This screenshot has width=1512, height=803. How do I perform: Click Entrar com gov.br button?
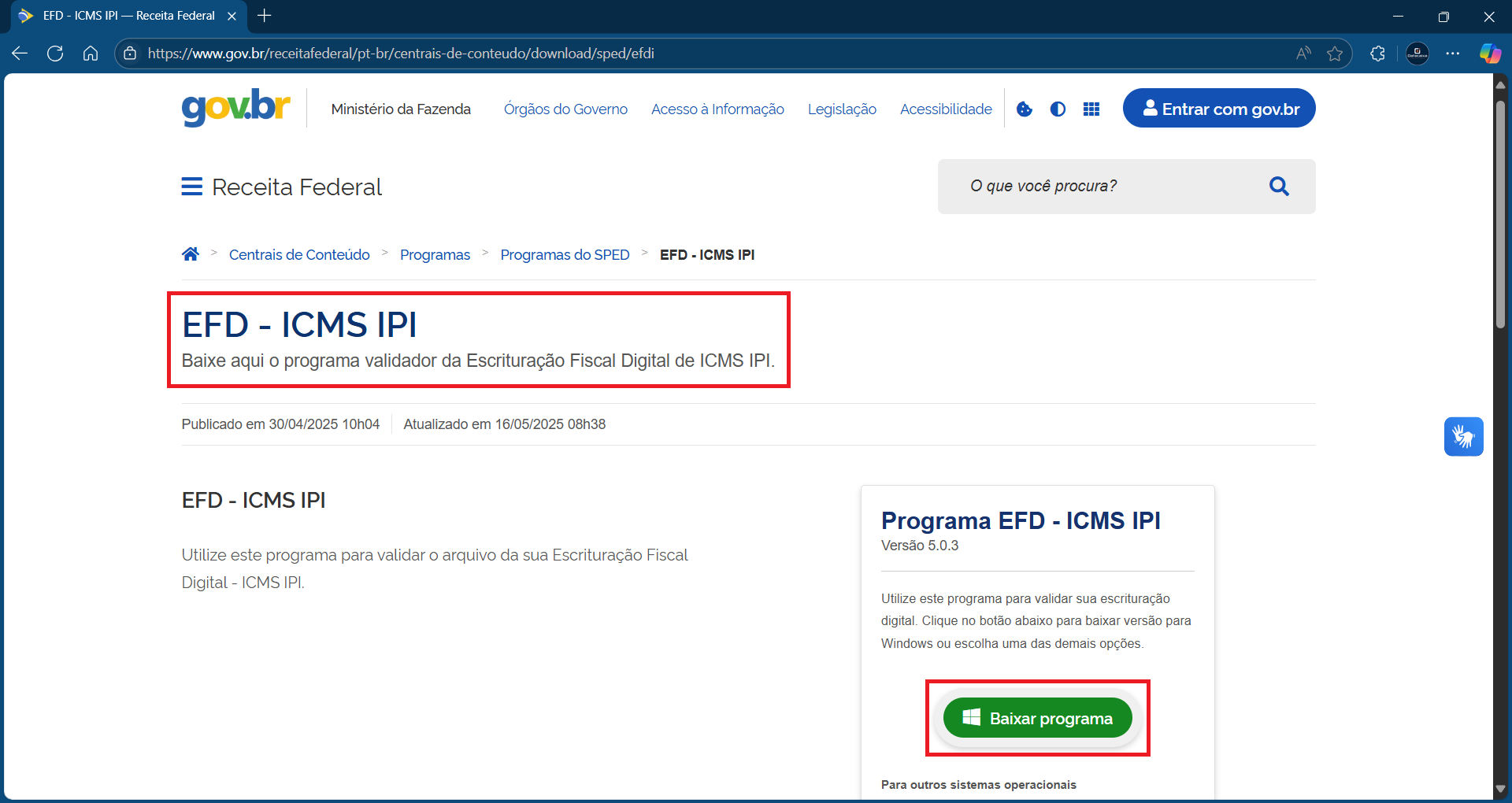1218,109
